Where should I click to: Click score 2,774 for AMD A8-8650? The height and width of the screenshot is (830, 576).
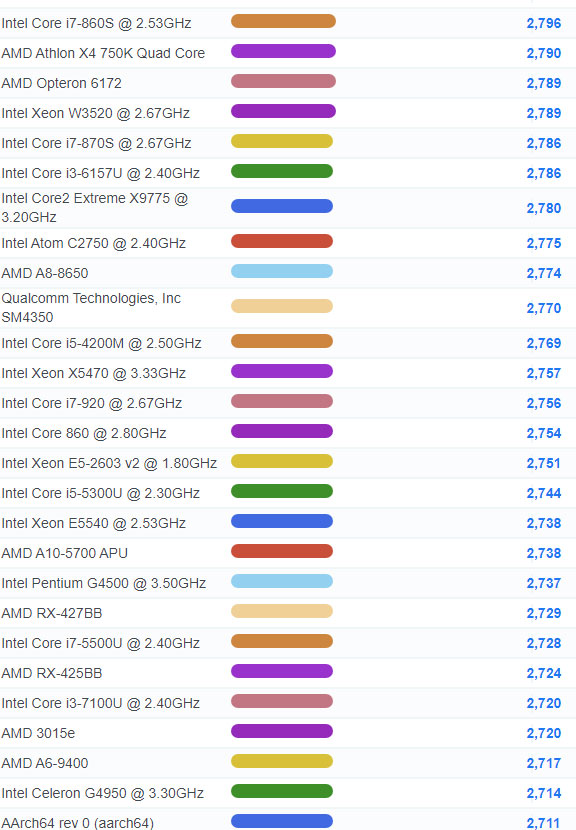coord(544,273)
